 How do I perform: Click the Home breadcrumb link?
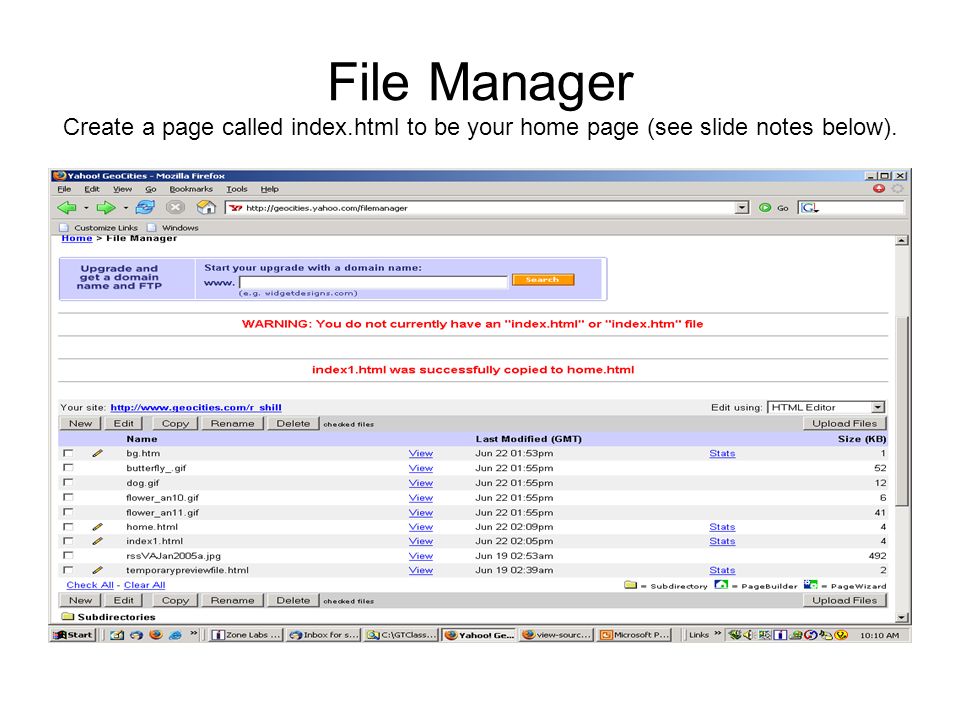(77, 238)
